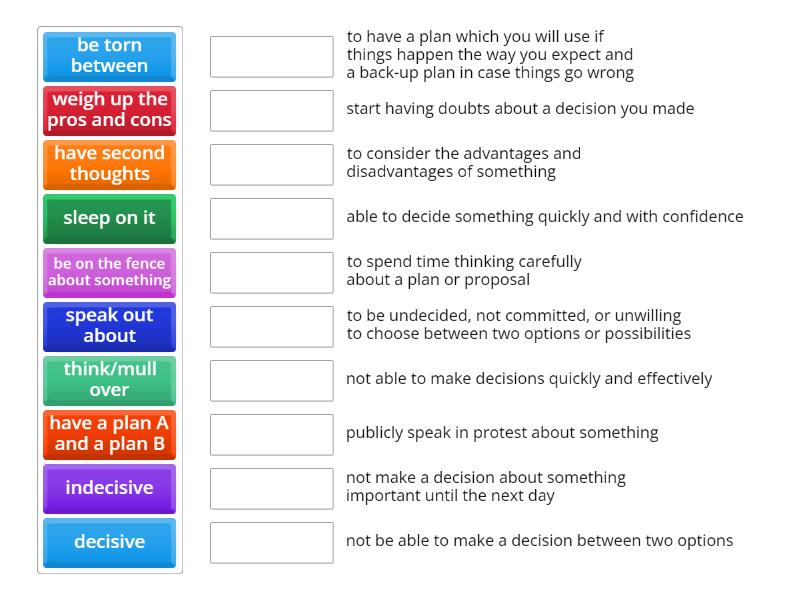This screenshot has width=800, height=600.
Task: Click the box next to advantages and disadvantages definition
Action: [x=272, y=164]
